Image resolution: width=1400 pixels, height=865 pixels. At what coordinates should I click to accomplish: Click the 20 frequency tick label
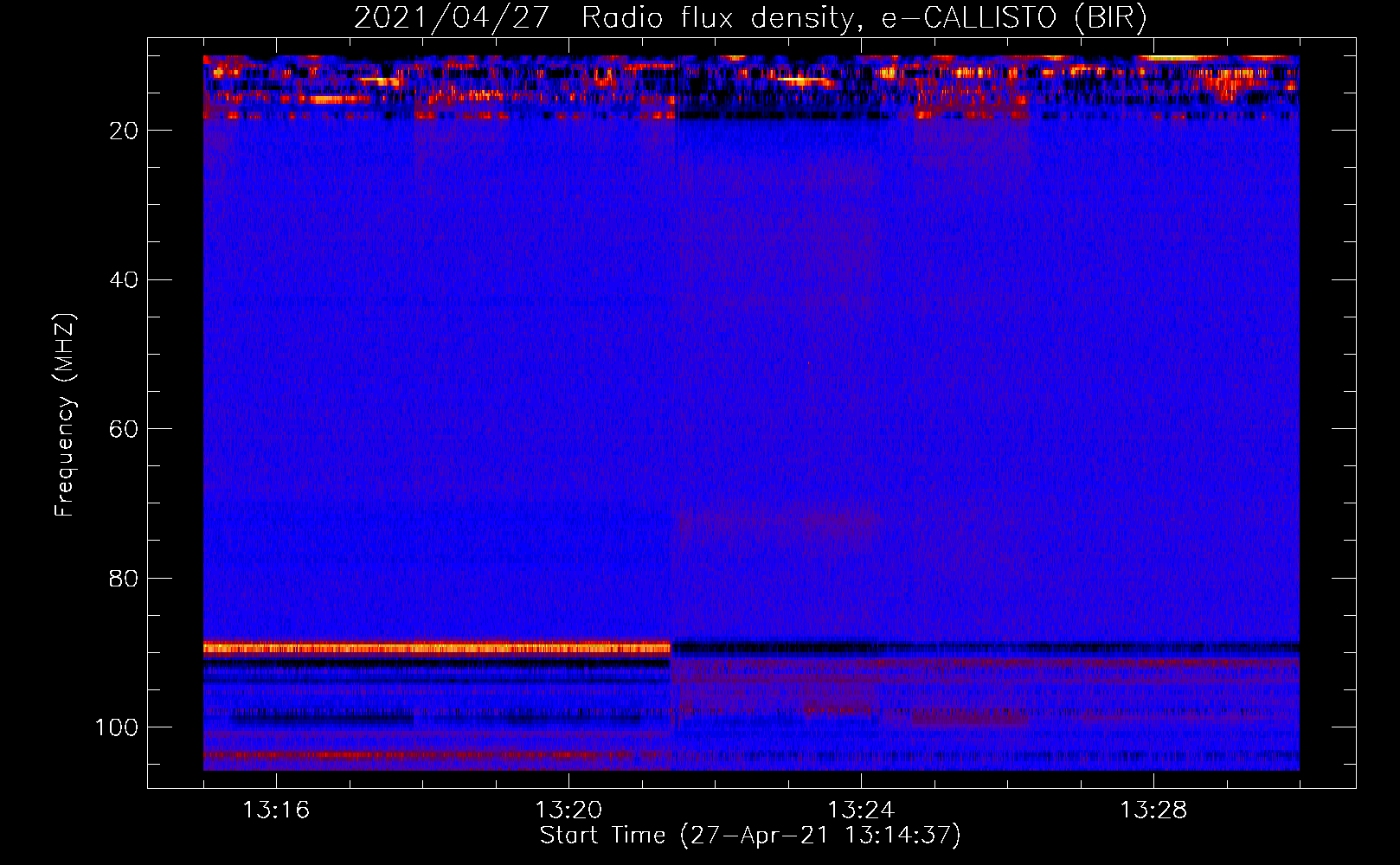124,131
